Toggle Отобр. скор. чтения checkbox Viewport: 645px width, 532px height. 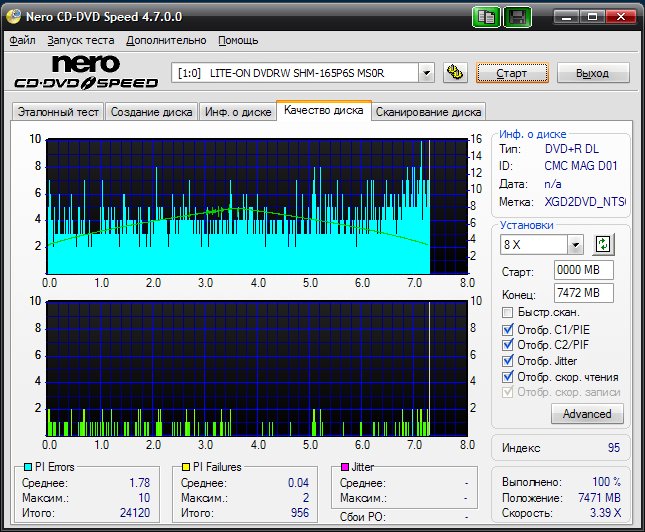(x=508, y=377)
